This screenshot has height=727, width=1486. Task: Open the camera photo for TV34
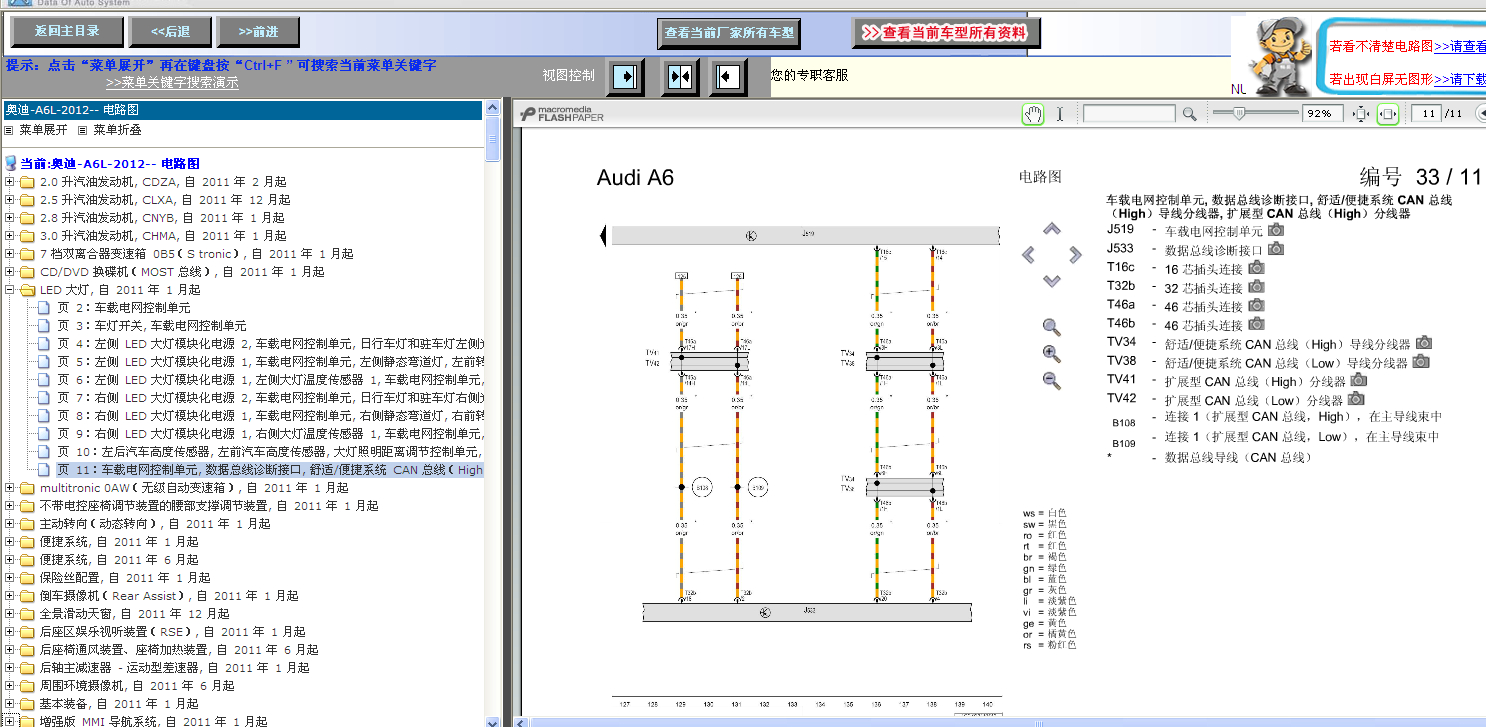[x=1423, y=343]
